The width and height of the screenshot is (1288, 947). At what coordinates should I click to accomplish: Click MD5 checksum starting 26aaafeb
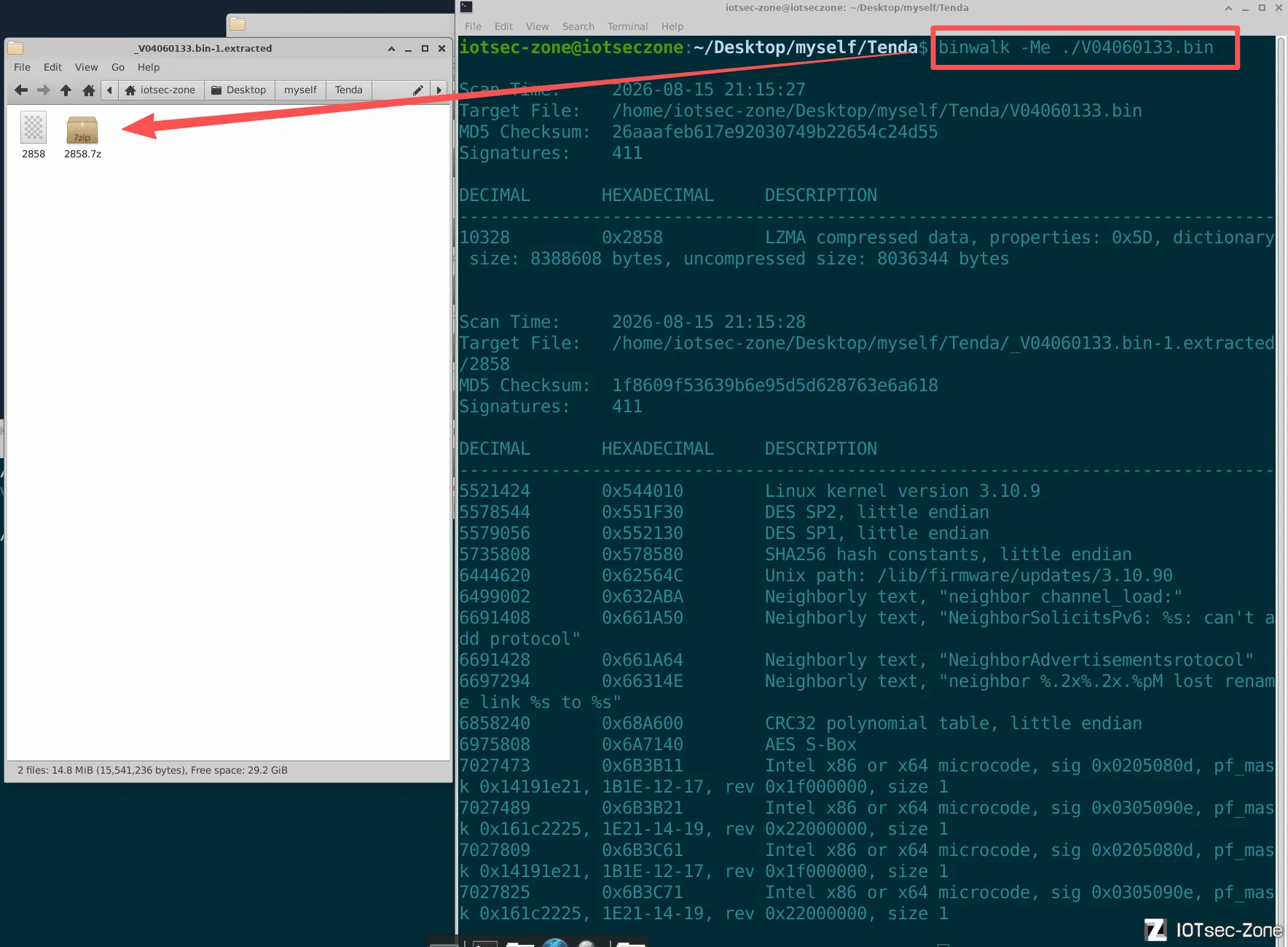click(775, 132)
